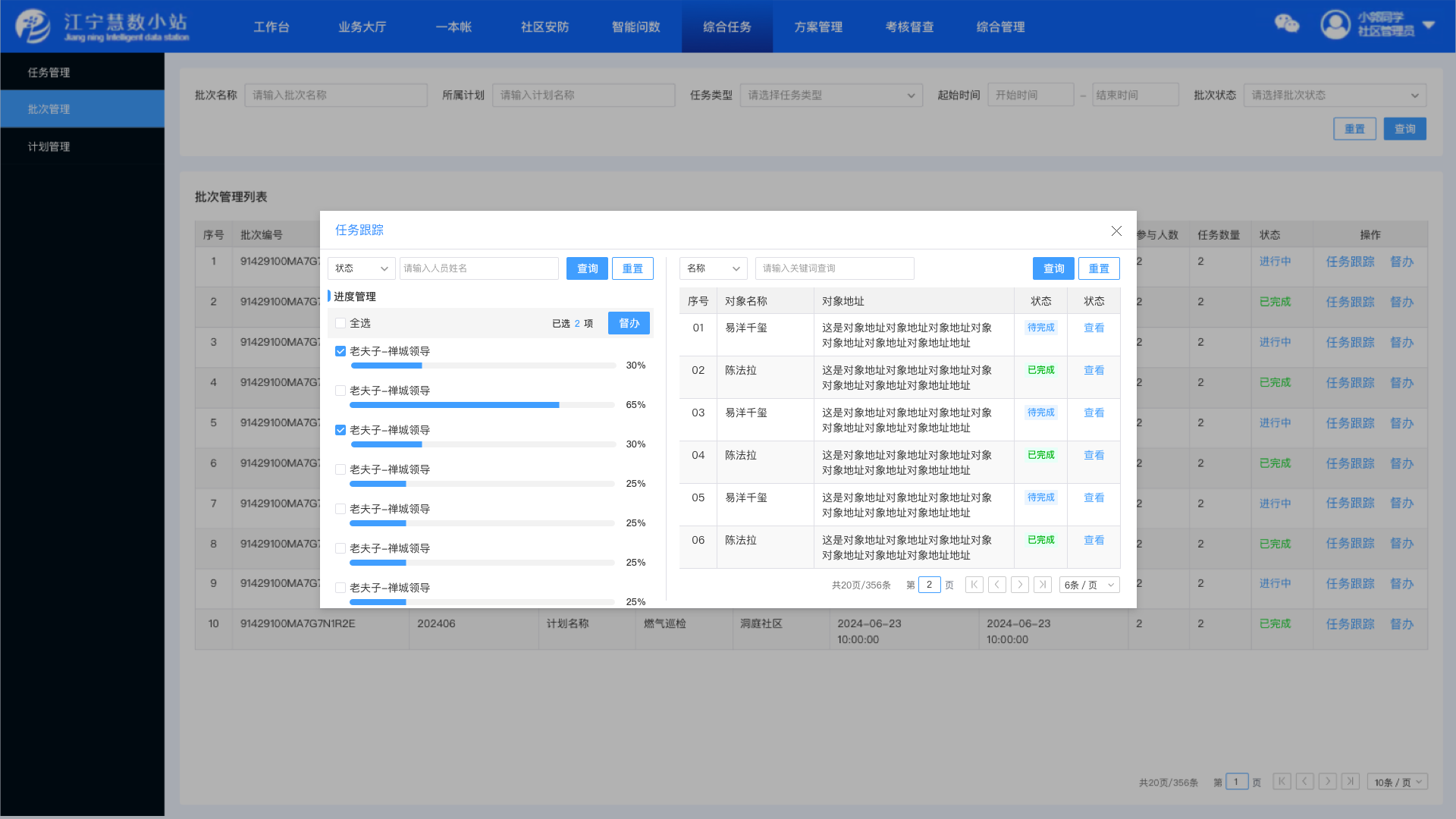Focus the 请输入批次名称 input

(336, 95)
